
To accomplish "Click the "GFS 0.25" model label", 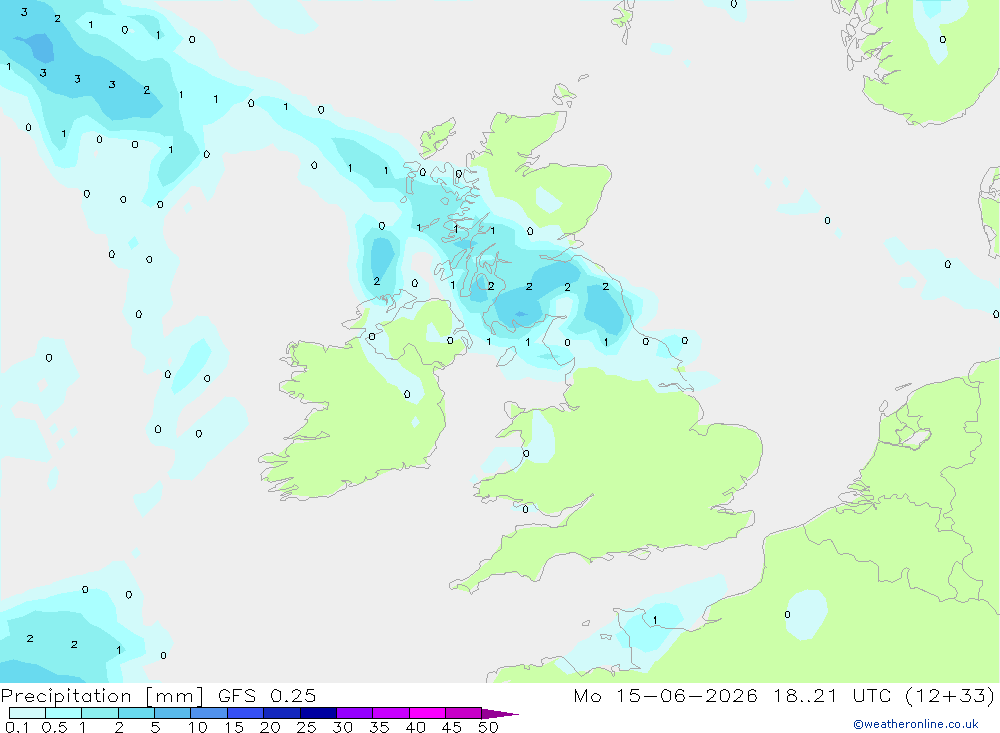I will [267, 695].
